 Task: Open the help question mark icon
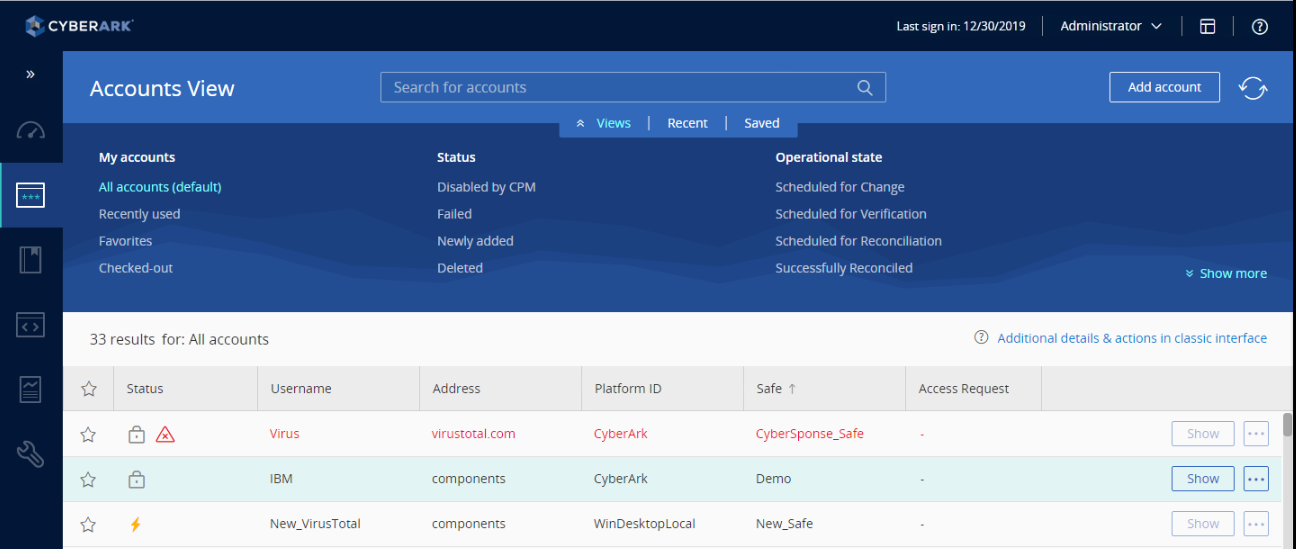pos(1260,27)
